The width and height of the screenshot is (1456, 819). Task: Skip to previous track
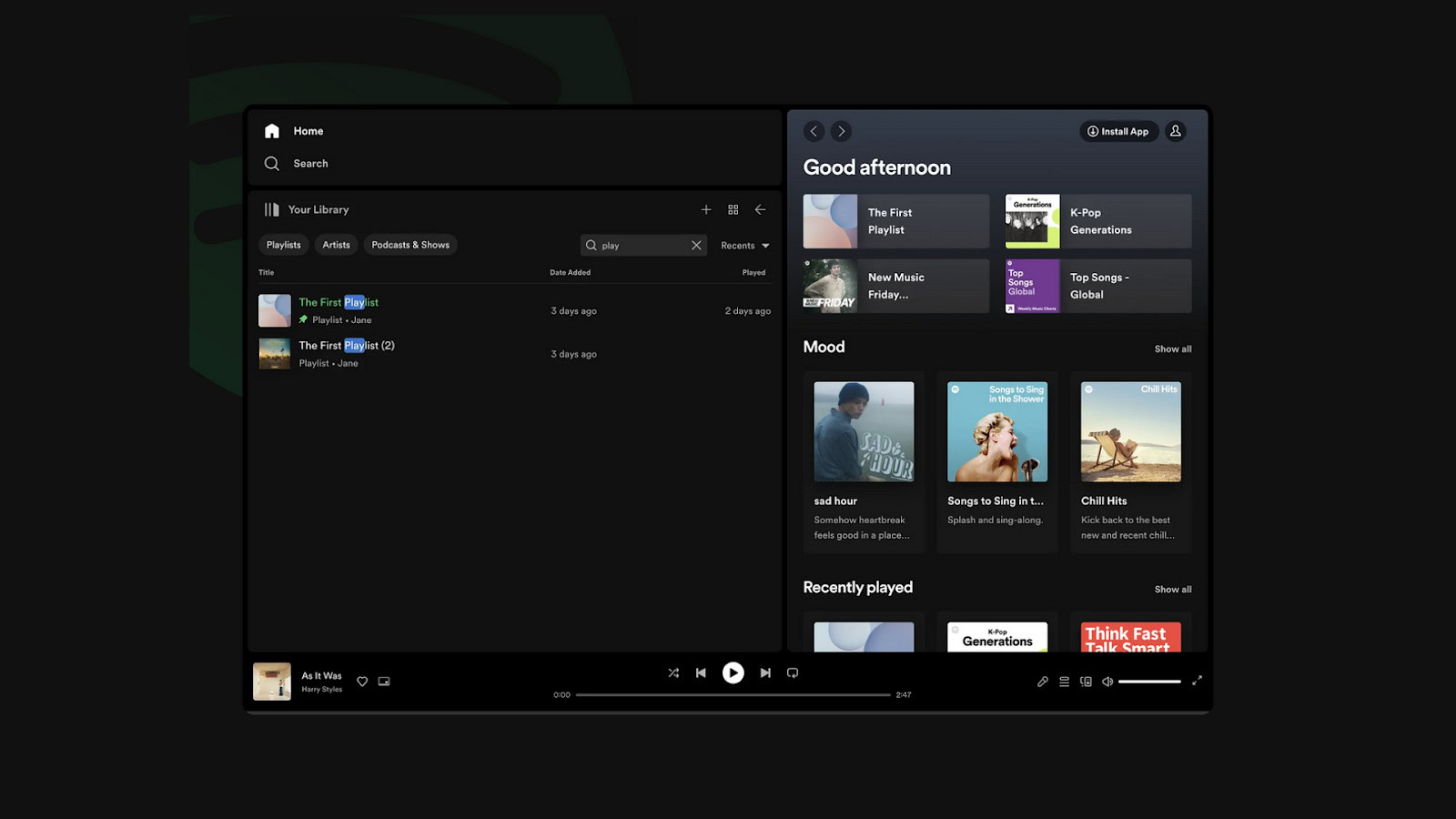(x=701, y=672)
